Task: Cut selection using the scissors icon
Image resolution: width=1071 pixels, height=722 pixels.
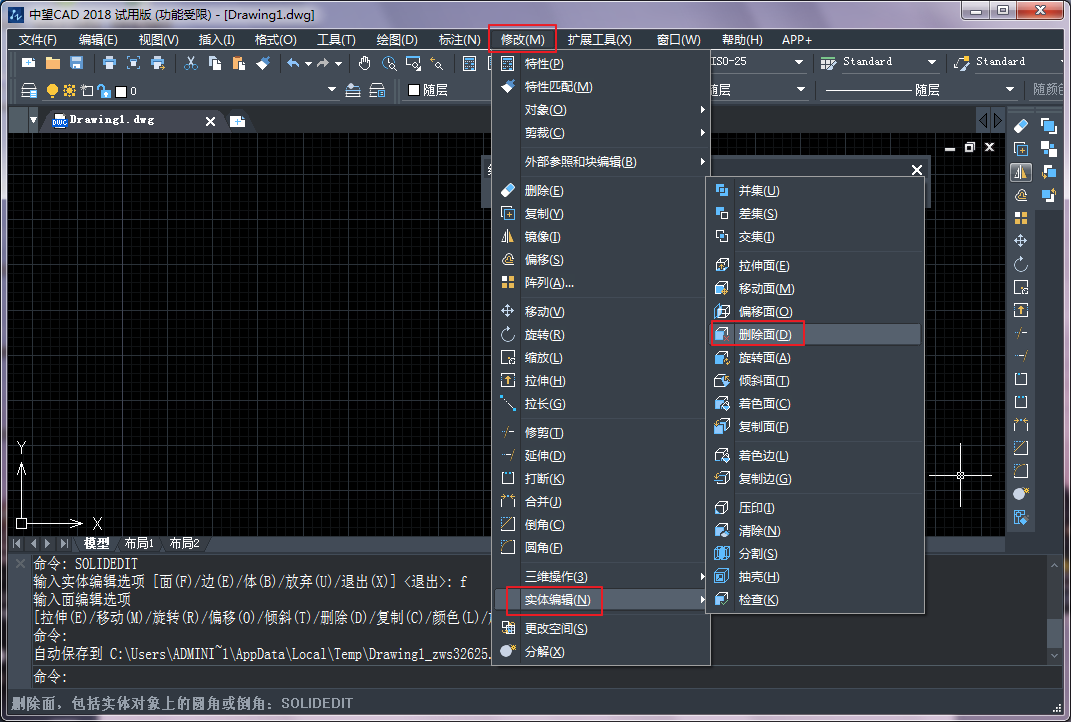Action: pos(189,62)
